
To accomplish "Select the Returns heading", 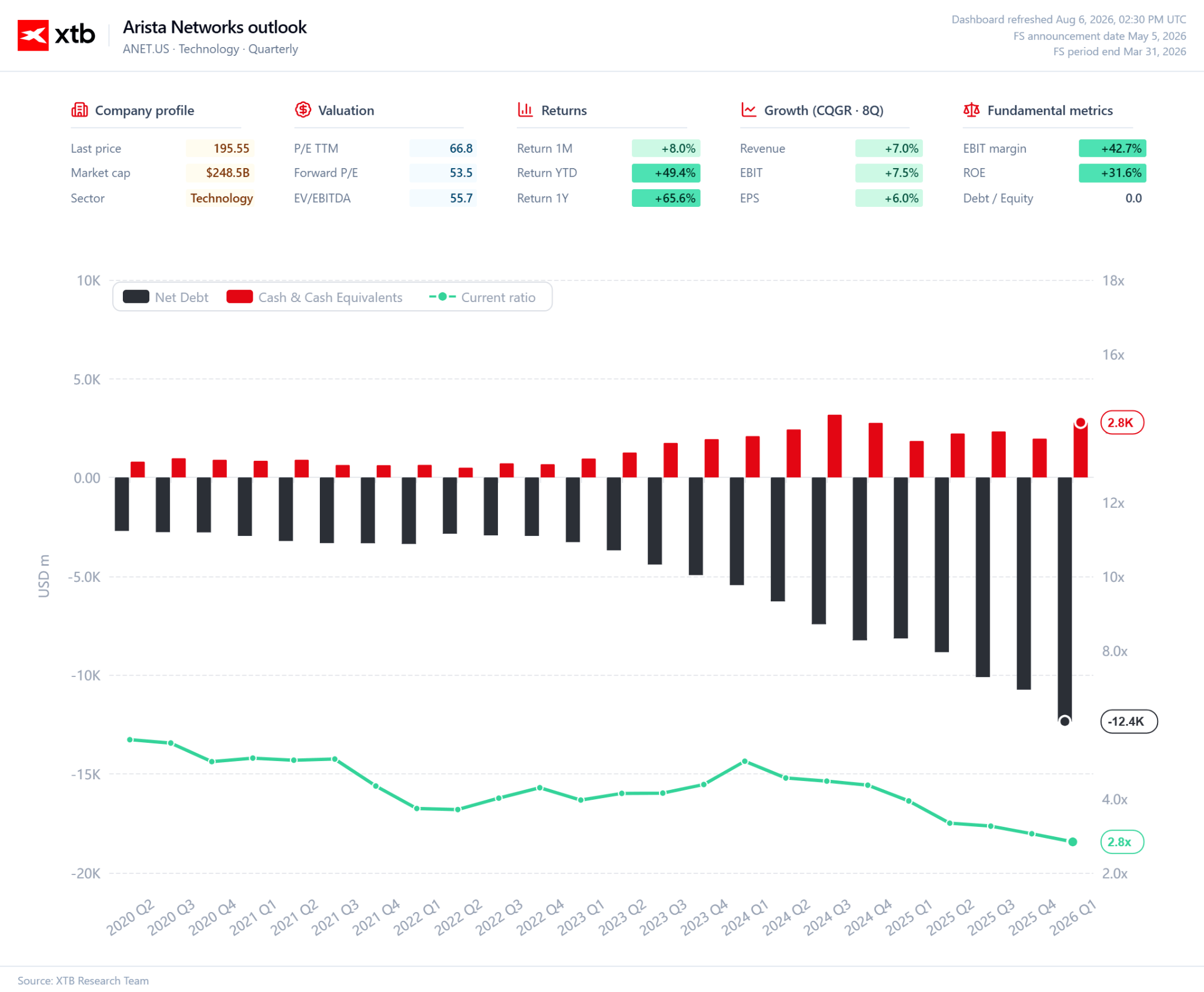I will 564,110.
